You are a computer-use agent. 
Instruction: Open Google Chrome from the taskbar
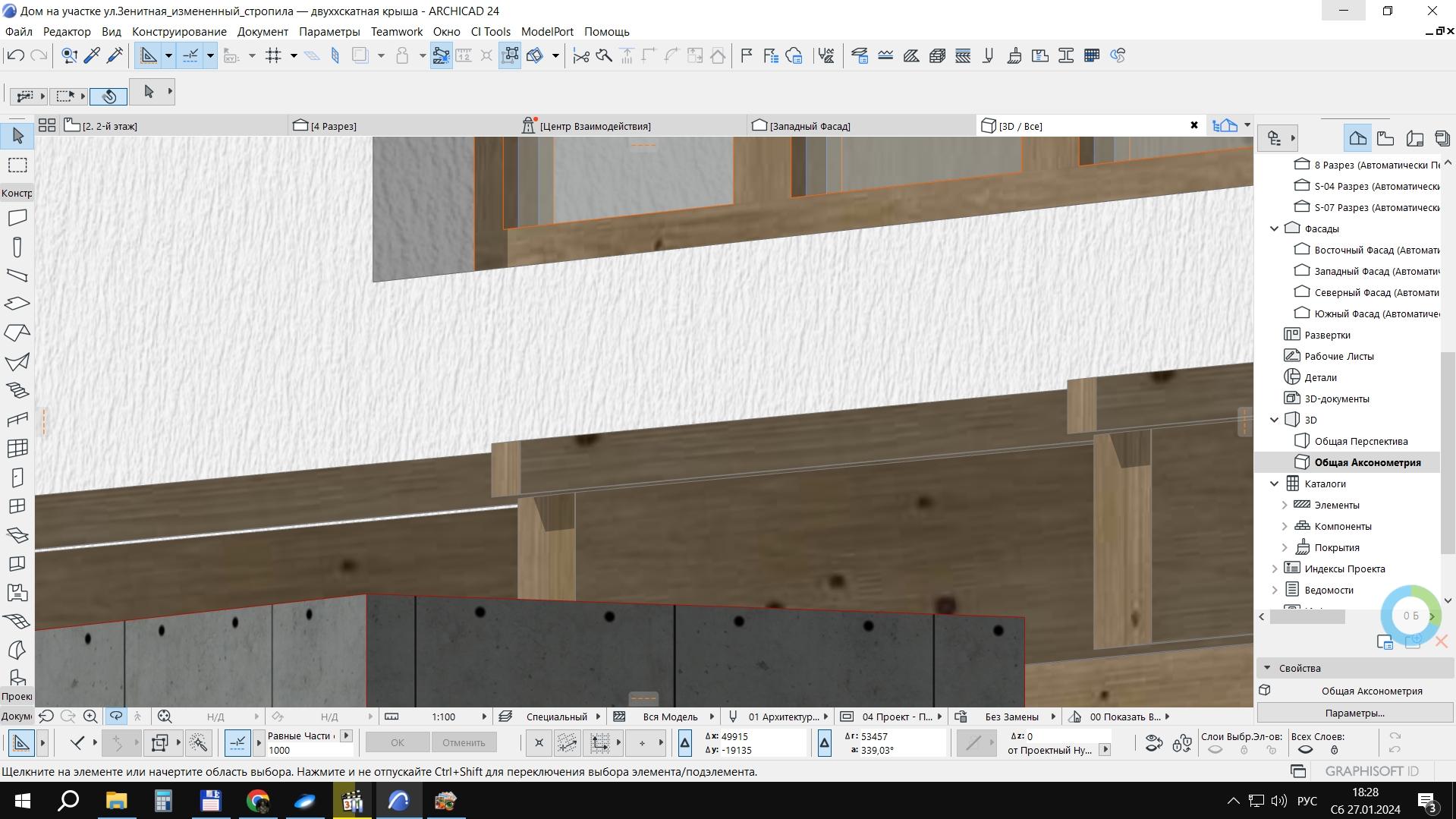click(x=258, y=801)
